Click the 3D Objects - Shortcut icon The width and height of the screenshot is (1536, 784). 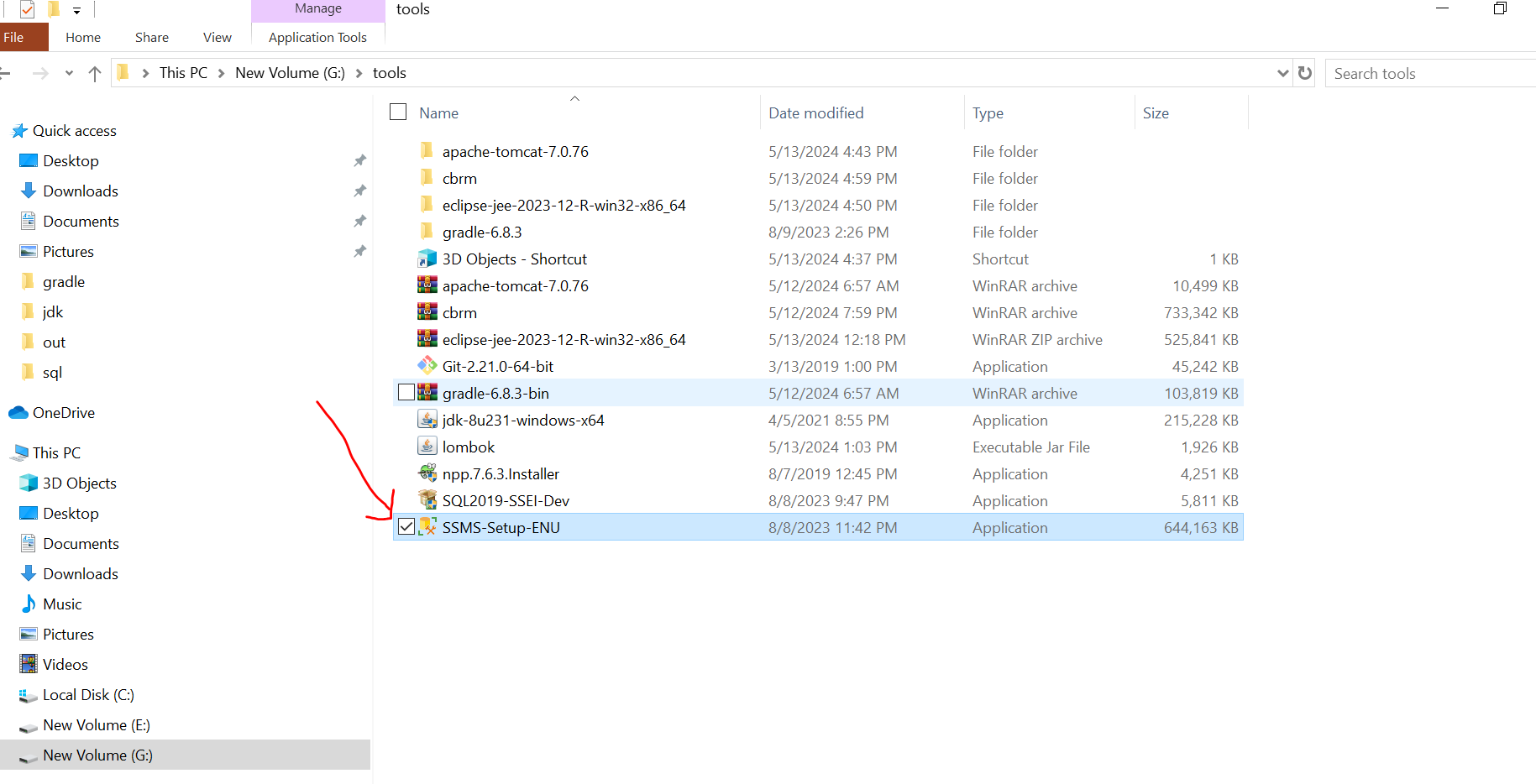click(x=427, y=259)
